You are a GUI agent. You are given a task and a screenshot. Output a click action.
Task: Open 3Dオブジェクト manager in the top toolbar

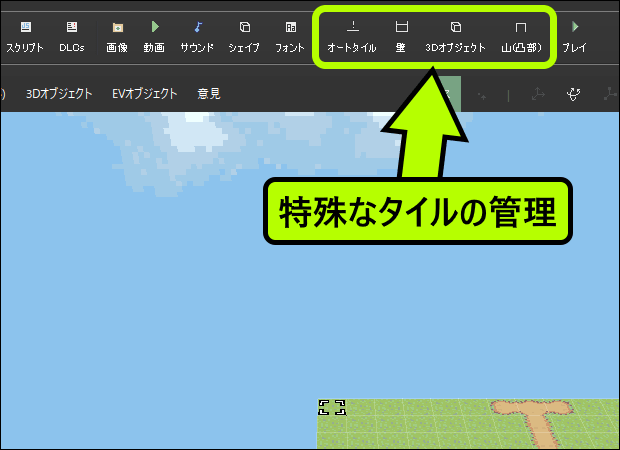[455, 35]
